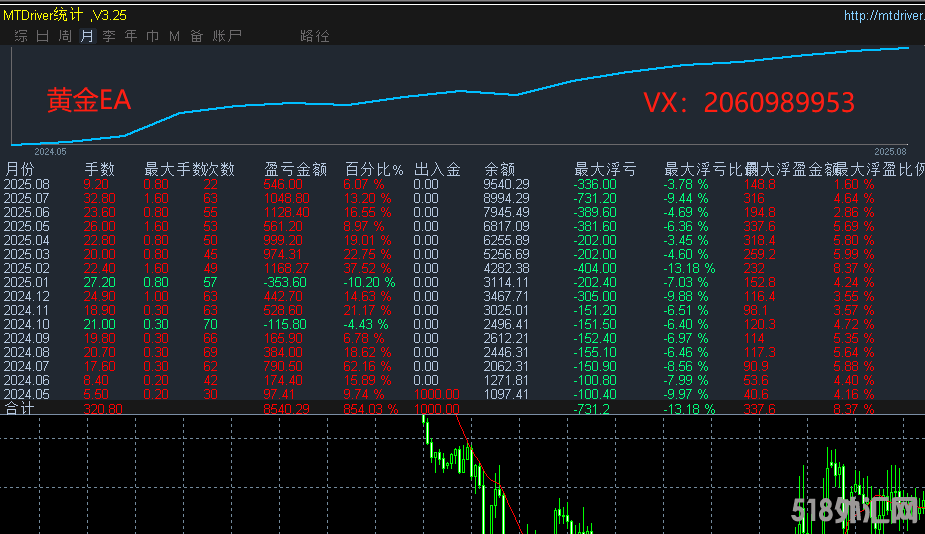Click max floating loss ratio -13.18 % in 2025.02 row
925x534 pixels.
689,268
